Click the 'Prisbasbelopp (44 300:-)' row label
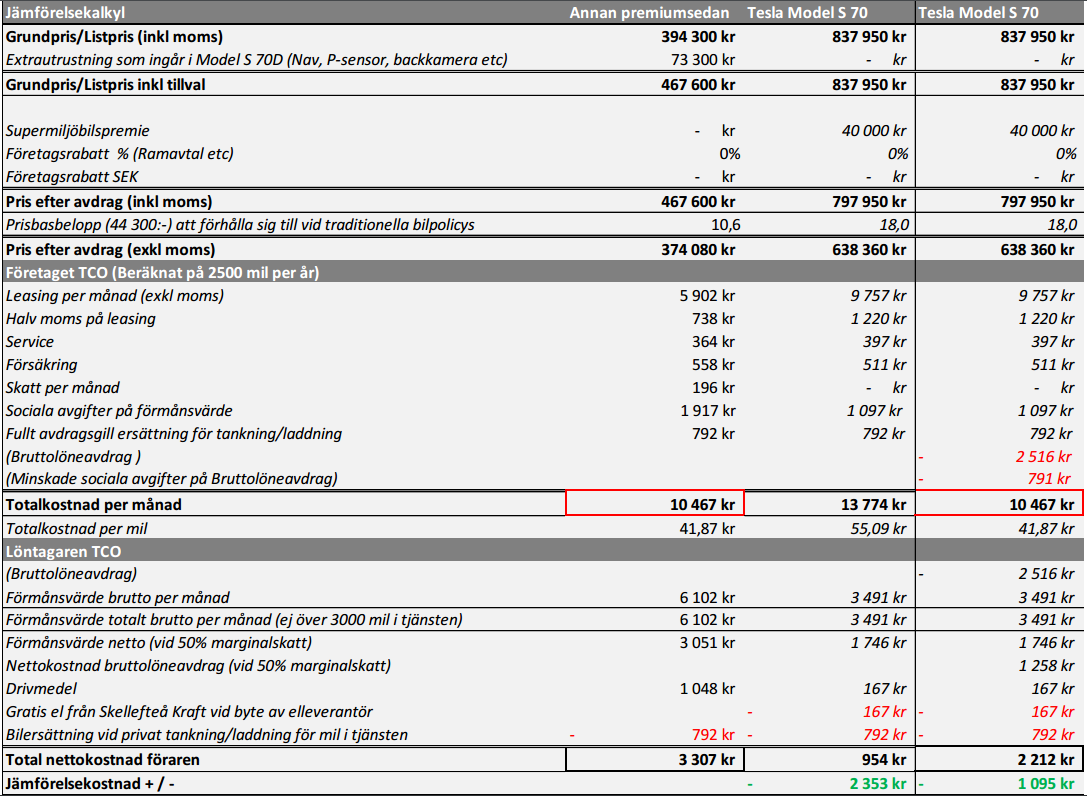Viewport: 1087px width, 796px height. tap(241, 225)
